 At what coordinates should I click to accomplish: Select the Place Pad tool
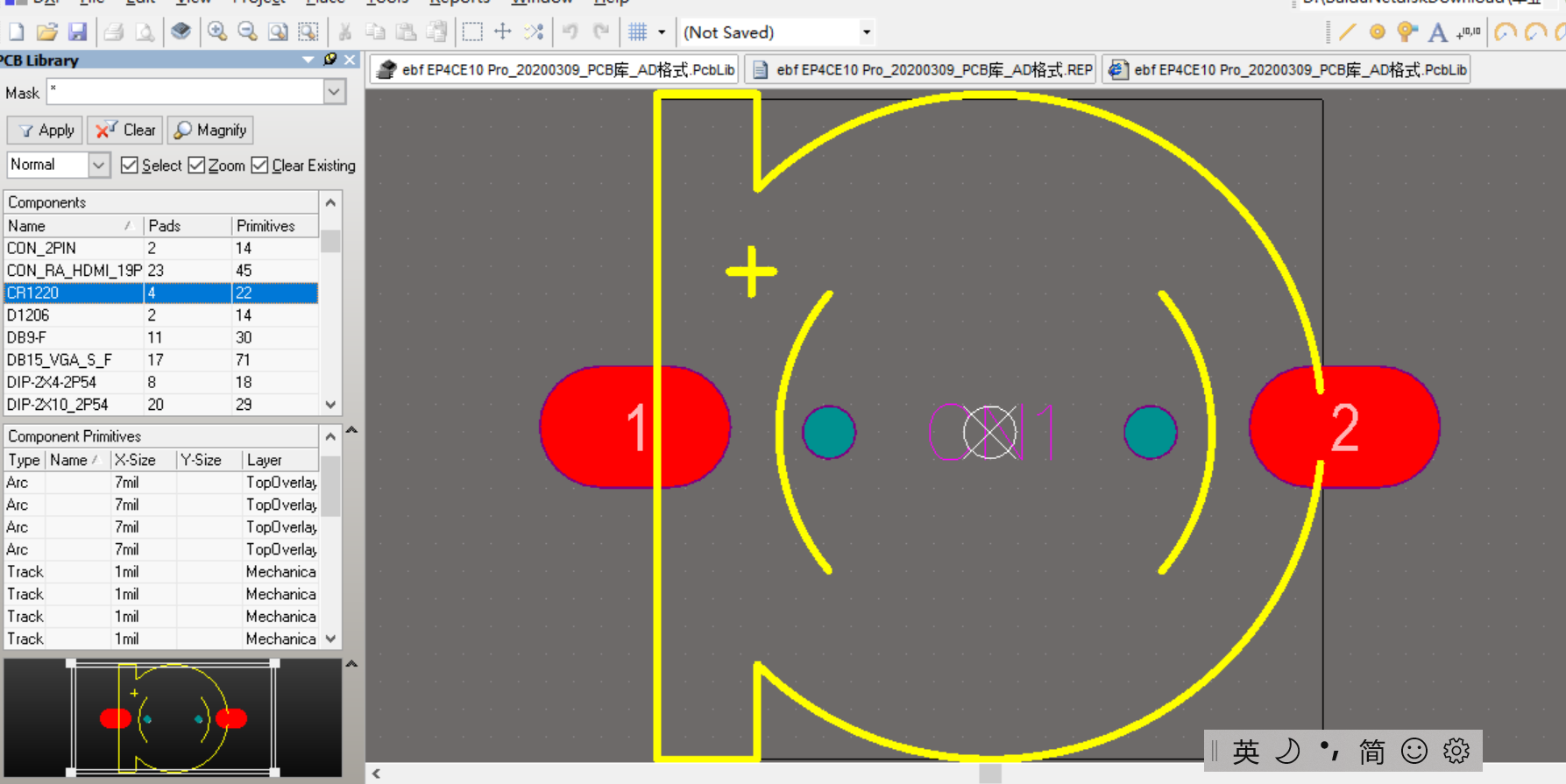(1378, 32)
